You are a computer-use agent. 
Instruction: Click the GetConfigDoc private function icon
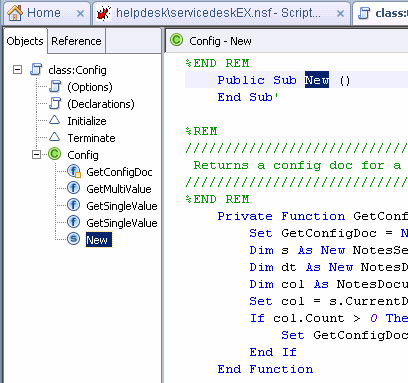point(74,171)
